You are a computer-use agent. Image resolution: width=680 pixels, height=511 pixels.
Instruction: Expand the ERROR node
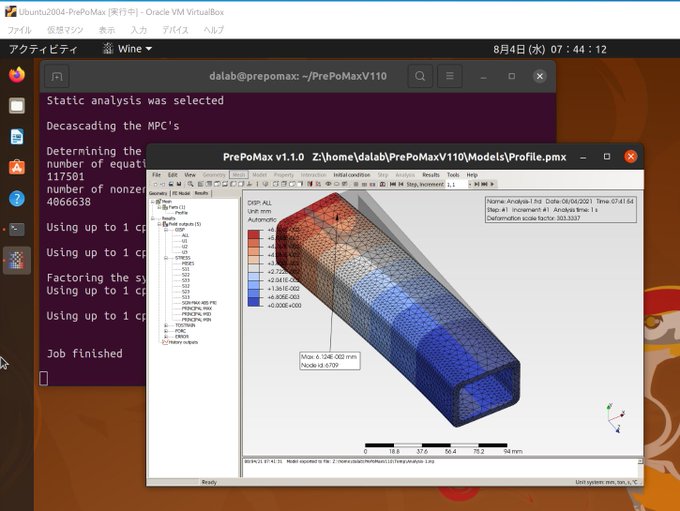click(x=166, y=337)
